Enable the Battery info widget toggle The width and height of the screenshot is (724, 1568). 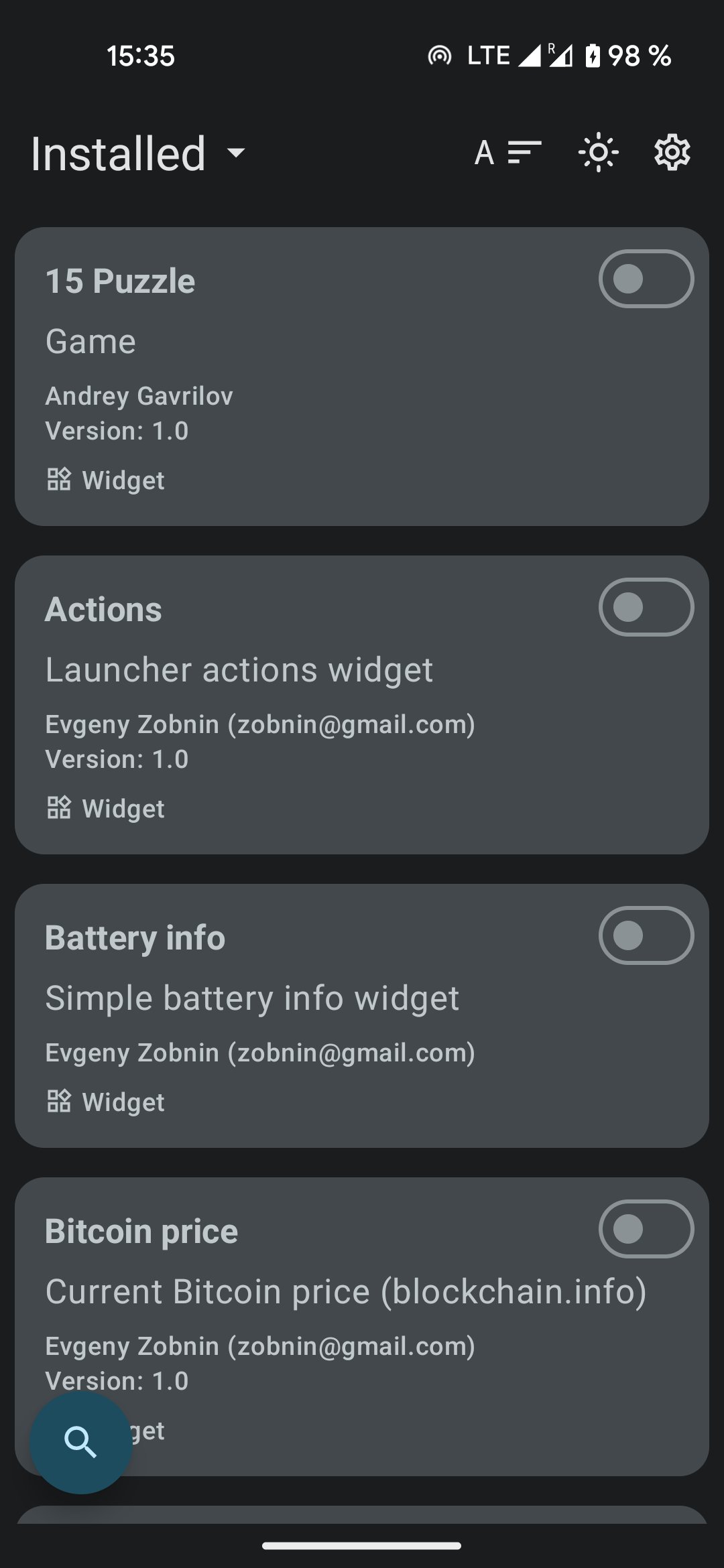coord(646,935)
